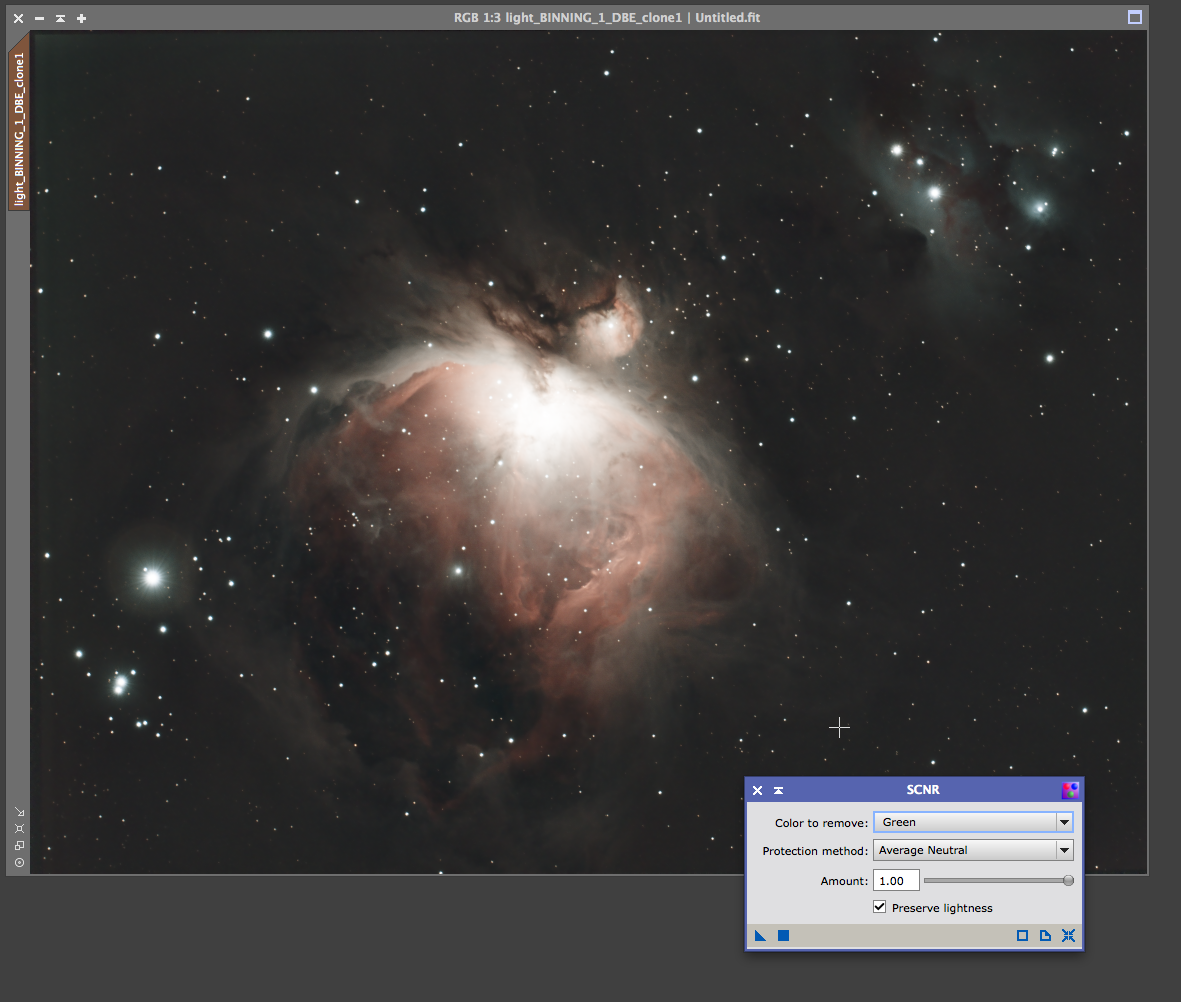Shade the image window with collapse arrow
This screenshot has width=1181, height=1002.
(x=60, y=18)
